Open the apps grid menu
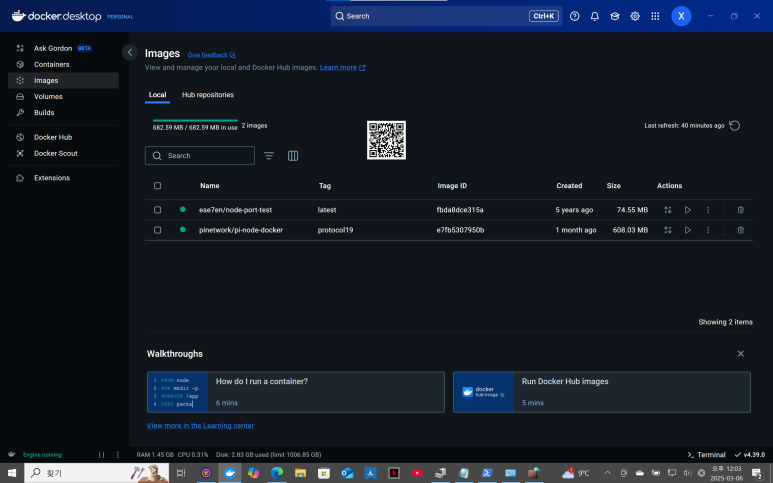 [655, 16]
